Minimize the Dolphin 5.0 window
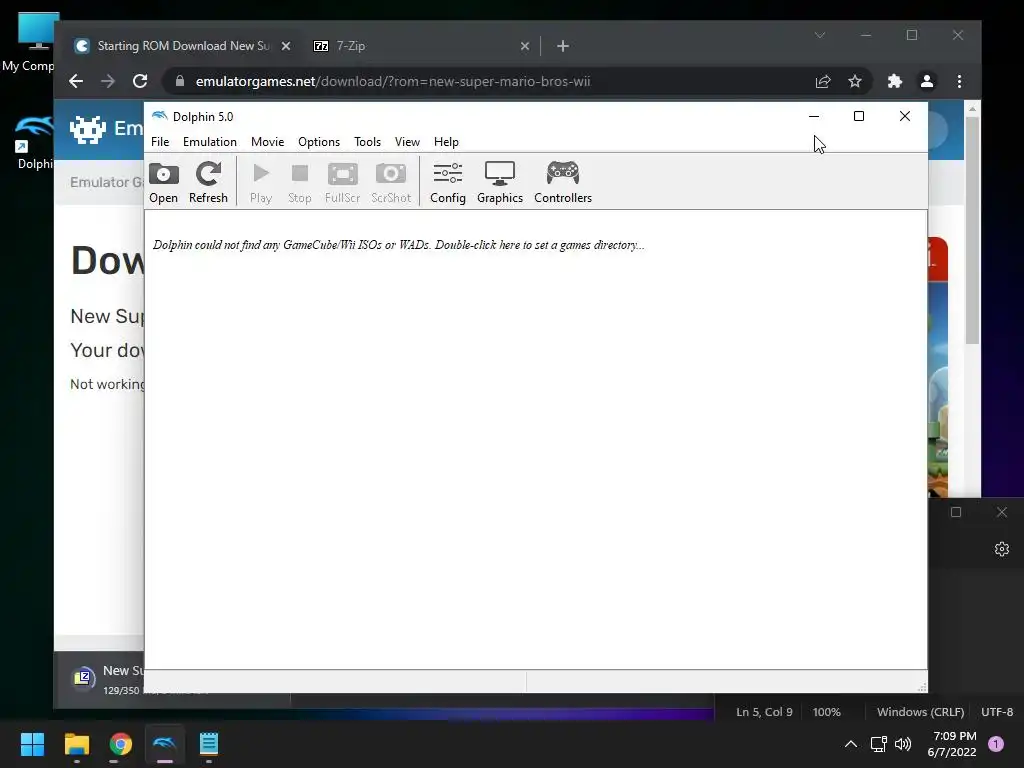 (814, 116)
